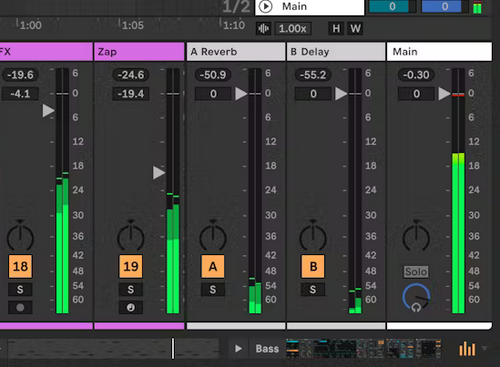Toggle track activator 18 on FX

[20, 266]
